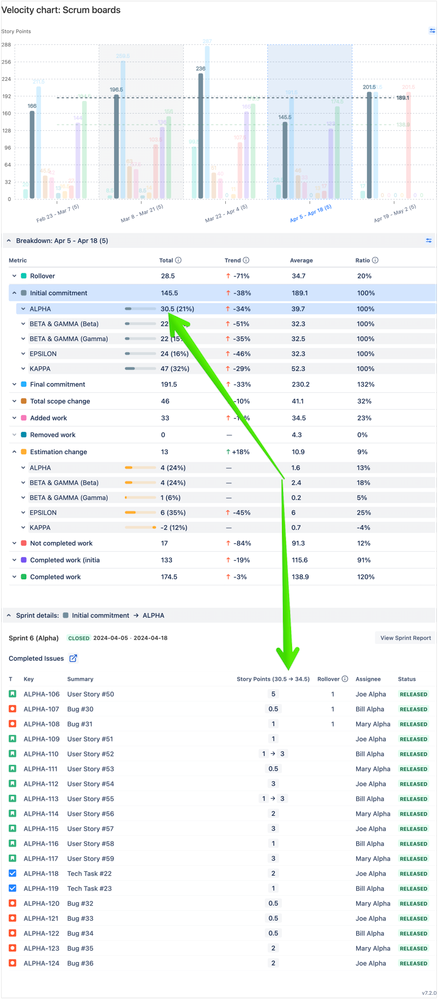
Task: Select Mar 8 - Mar 21 (5) sprint label
Action: 140,211
